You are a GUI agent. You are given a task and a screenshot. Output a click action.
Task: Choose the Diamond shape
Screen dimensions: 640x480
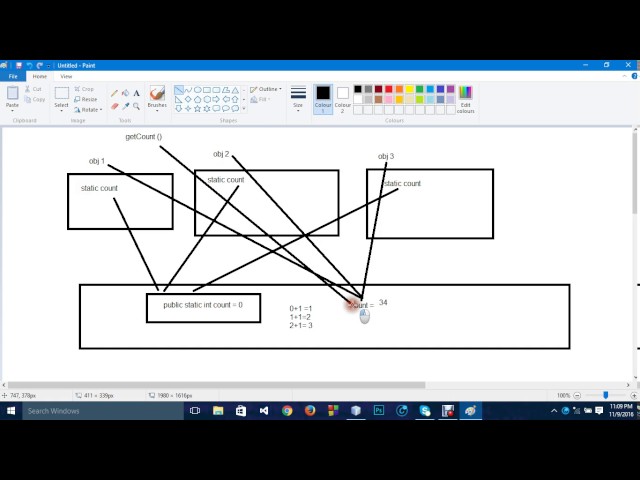pyautogui.click(x=188, y=99)
